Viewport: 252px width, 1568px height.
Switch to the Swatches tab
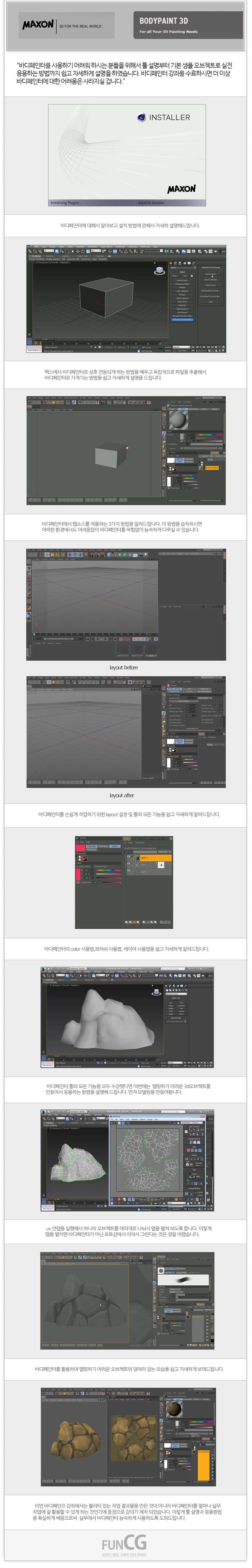click(x=147, y=839)
